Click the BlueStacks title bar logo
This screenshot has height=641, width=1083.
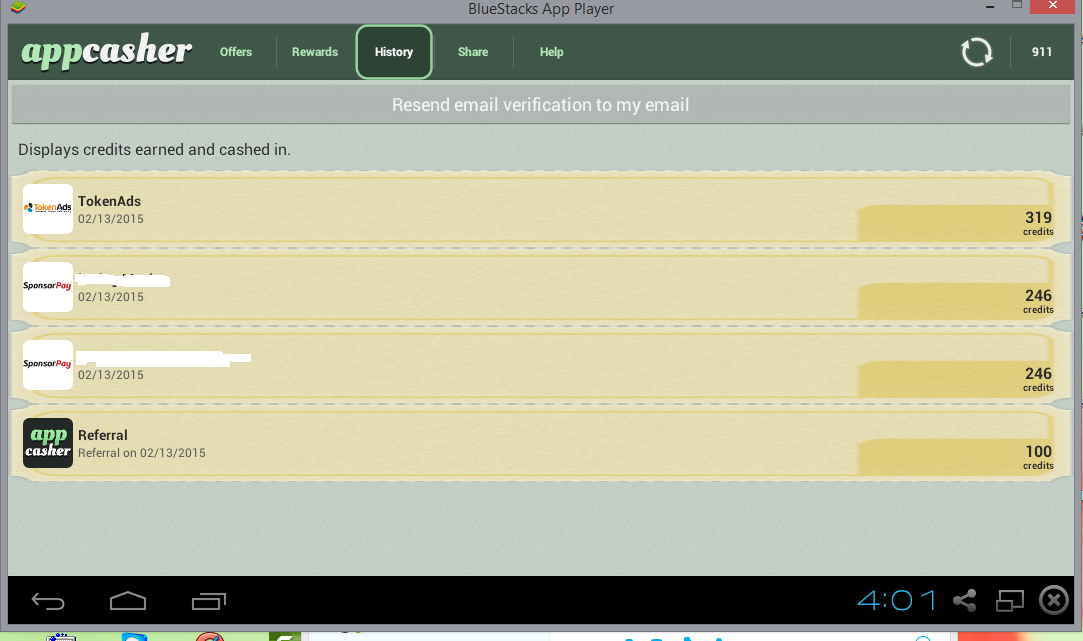[18, 8]
